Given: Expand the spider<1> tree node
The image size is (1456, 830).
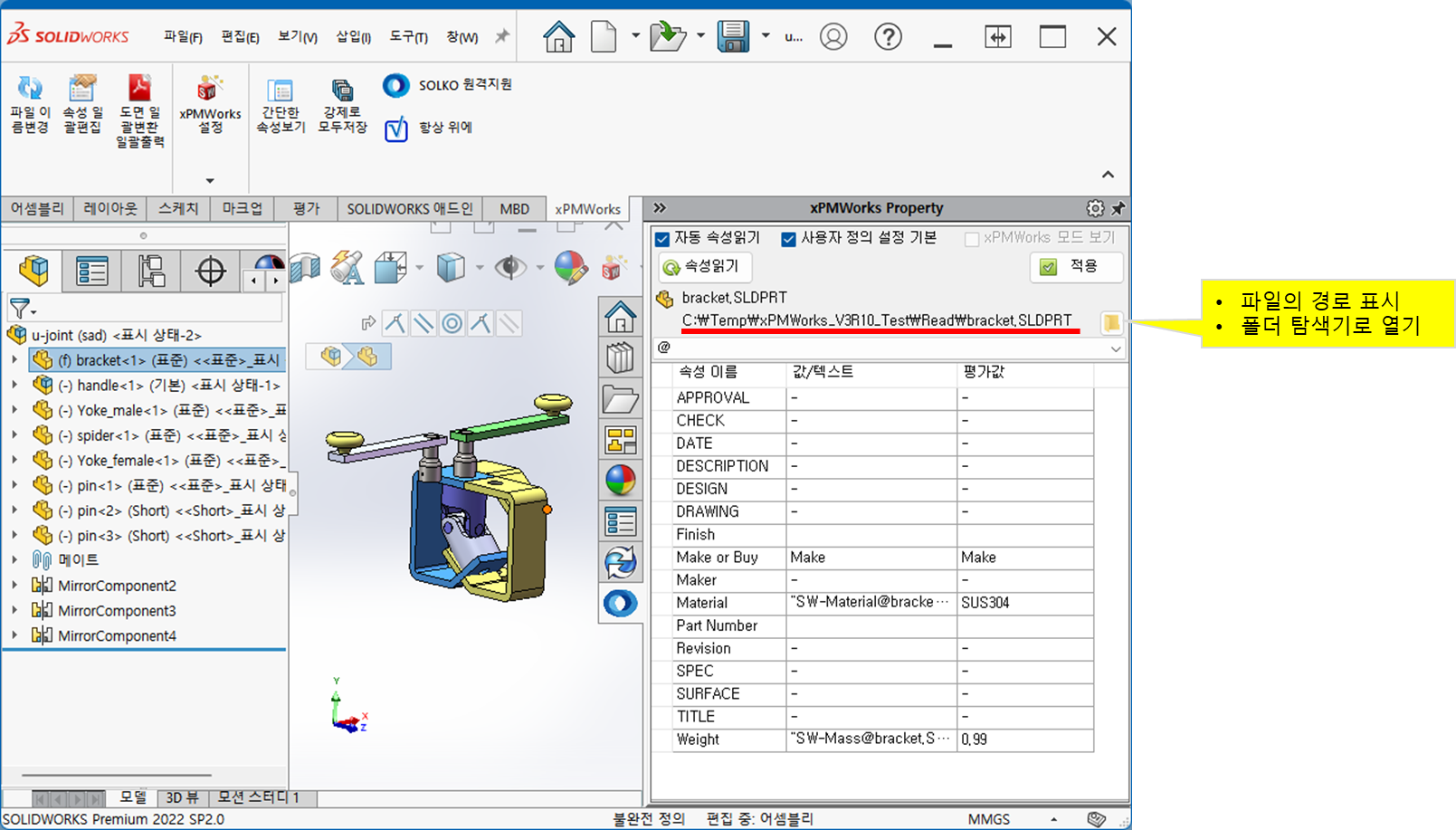Looking at the screenshot, I should click(14, 435).
